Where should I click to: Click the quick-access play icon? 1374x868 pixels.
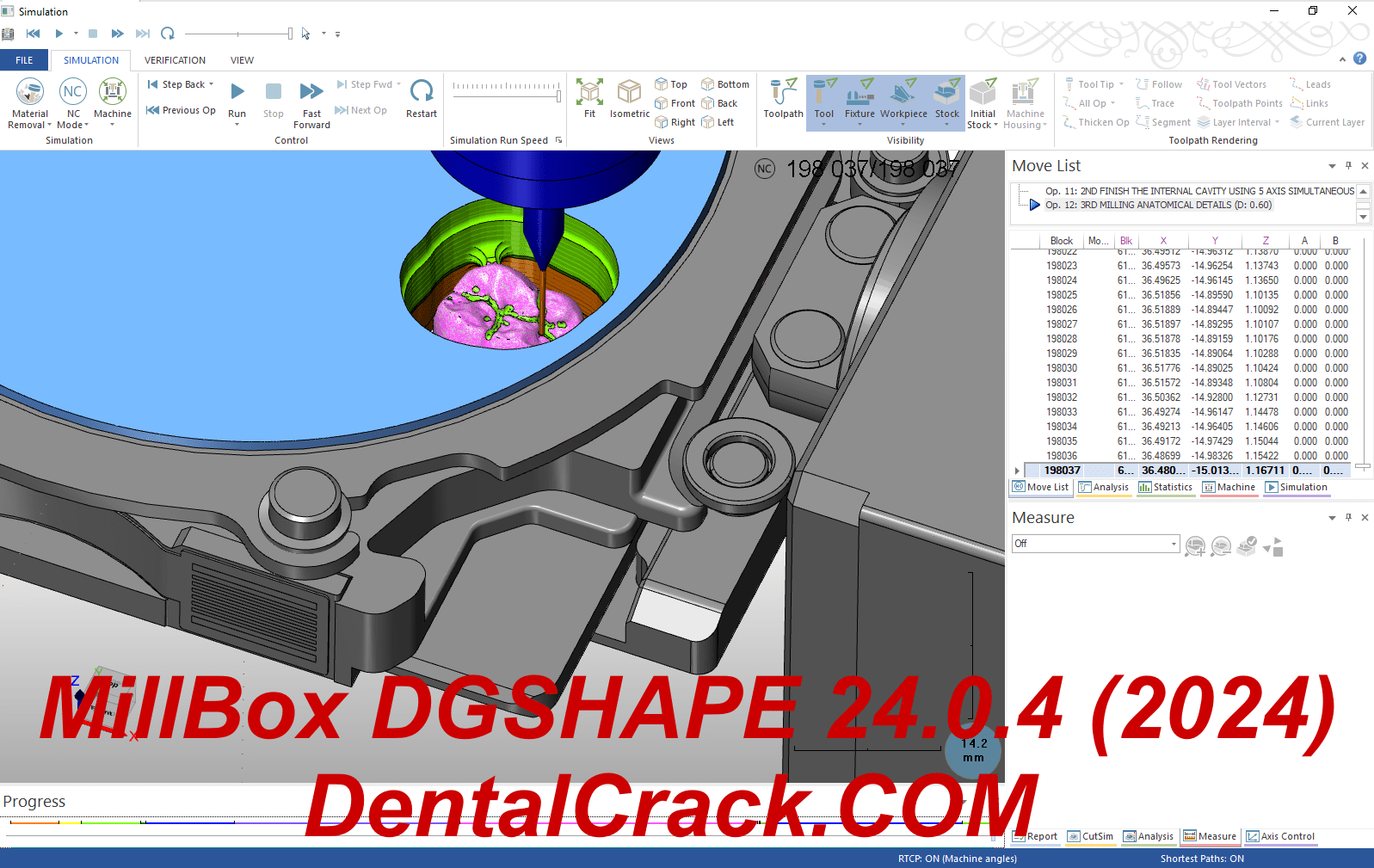point(59,34)
